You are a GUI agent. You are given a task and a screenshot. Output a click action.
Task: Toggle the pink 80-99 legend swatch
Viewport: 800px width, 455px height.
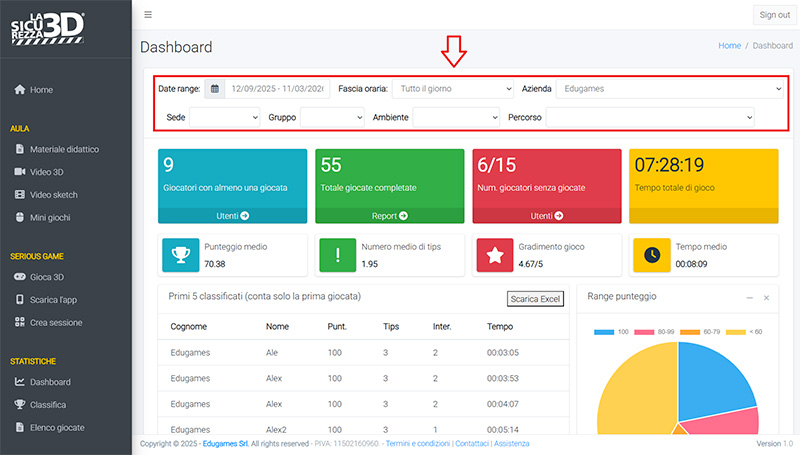coord(644,332)
